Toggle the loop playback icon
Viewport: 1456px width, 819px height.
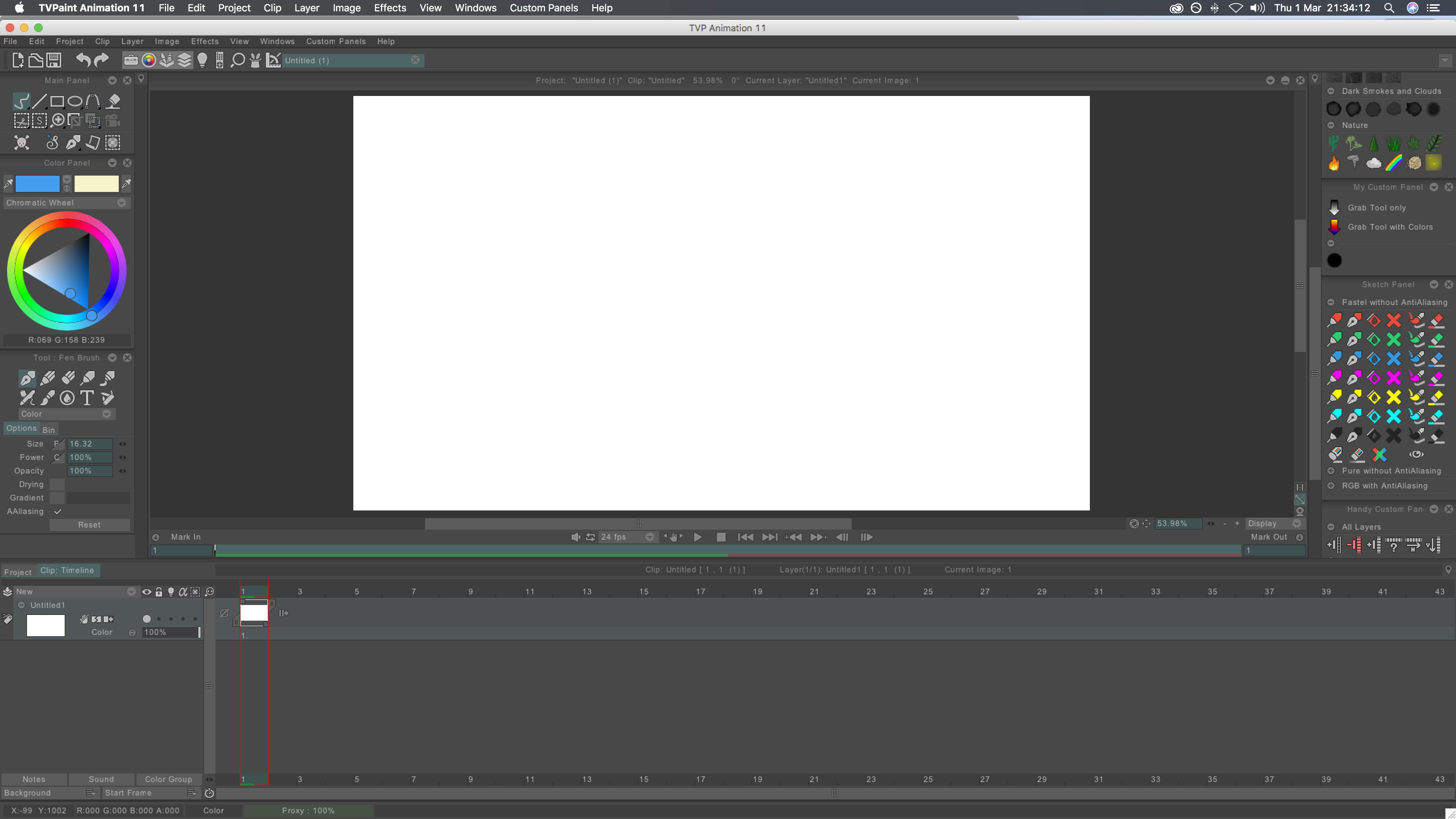click(x=590, y=537)
